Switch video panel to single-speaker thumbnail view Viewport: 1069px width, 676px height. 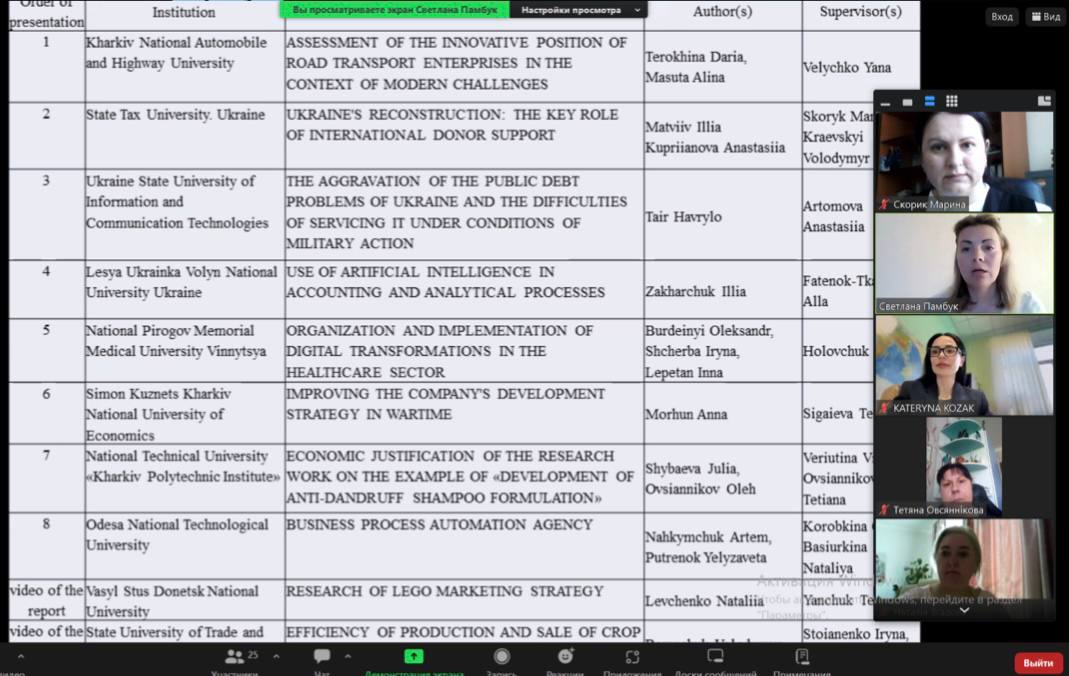(x=907, y=102)
